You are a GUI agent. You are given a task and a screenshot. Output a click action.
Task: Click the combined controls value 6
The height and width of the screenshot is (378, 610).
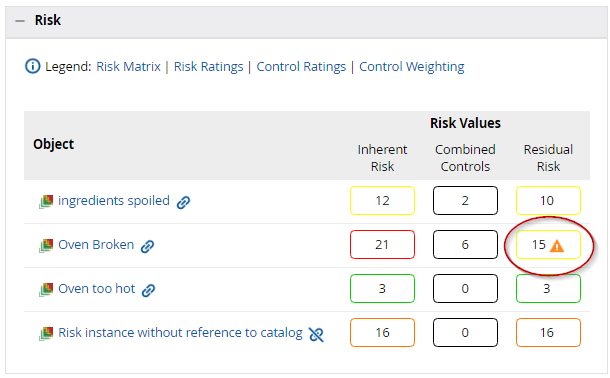point(465,245)
